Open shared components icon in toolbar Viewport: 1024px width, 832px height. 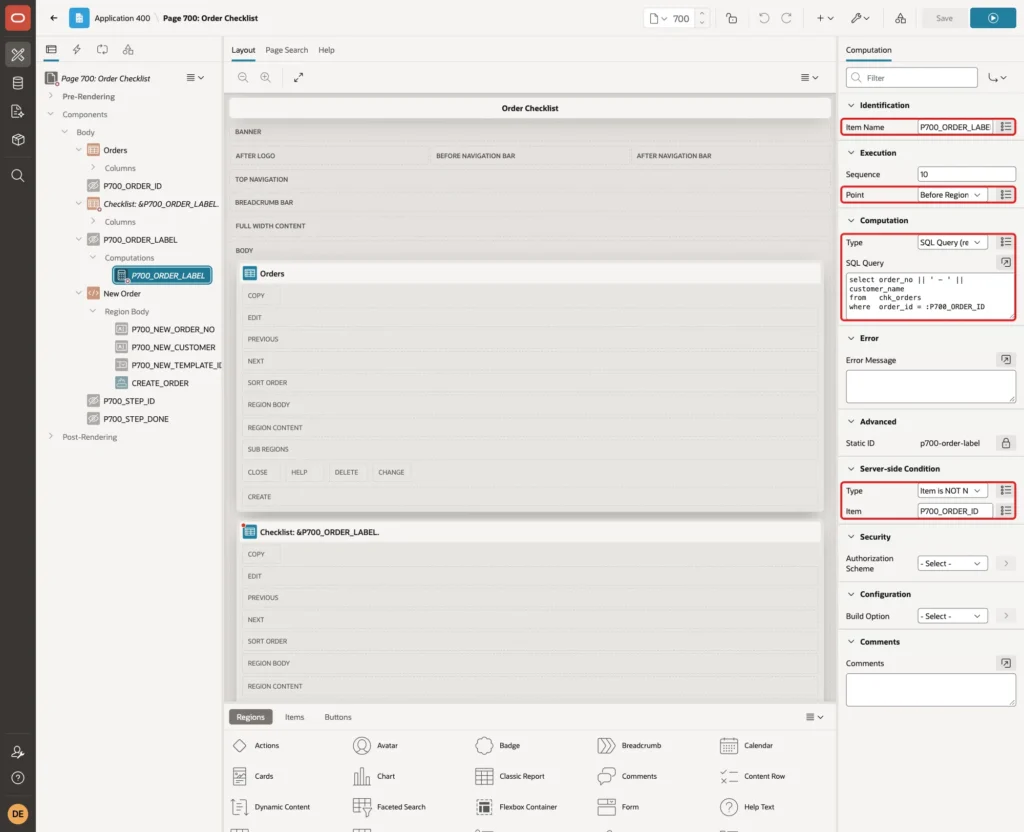[900, 18]
